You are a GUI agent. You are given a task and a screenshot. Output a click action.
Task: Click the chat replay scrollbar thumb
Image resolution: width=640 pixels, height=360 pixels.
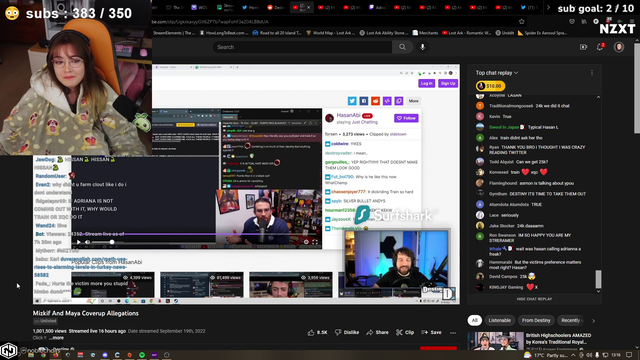598,279
